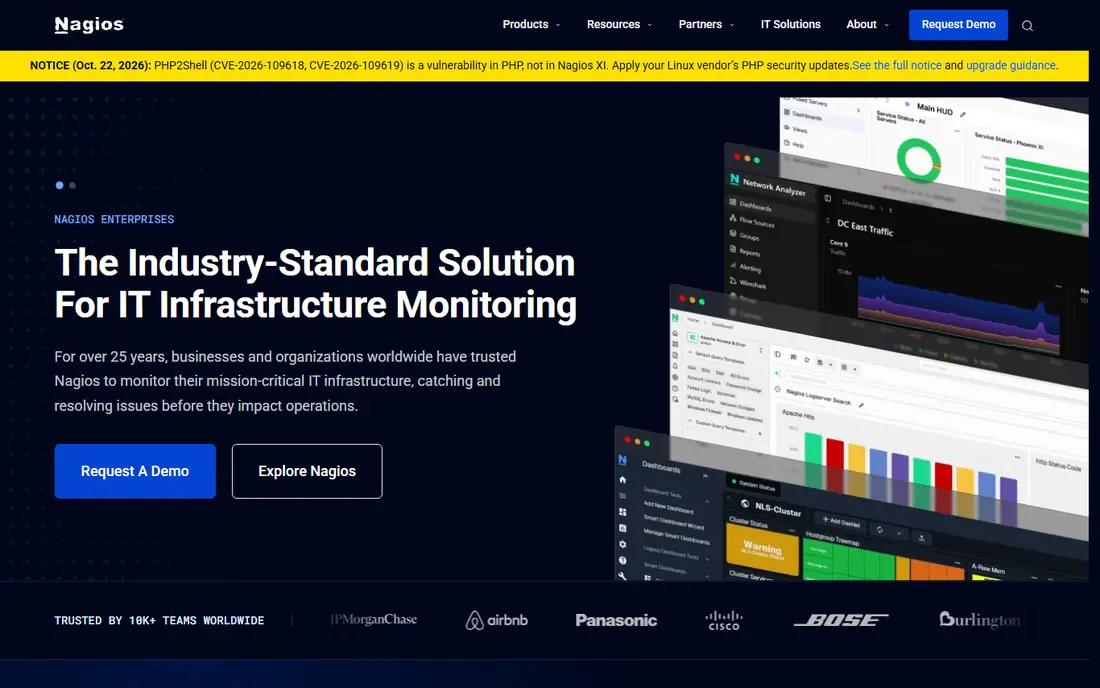Open the Products menu item
The width and height of the screenshot is (1100, 688).
525,25
